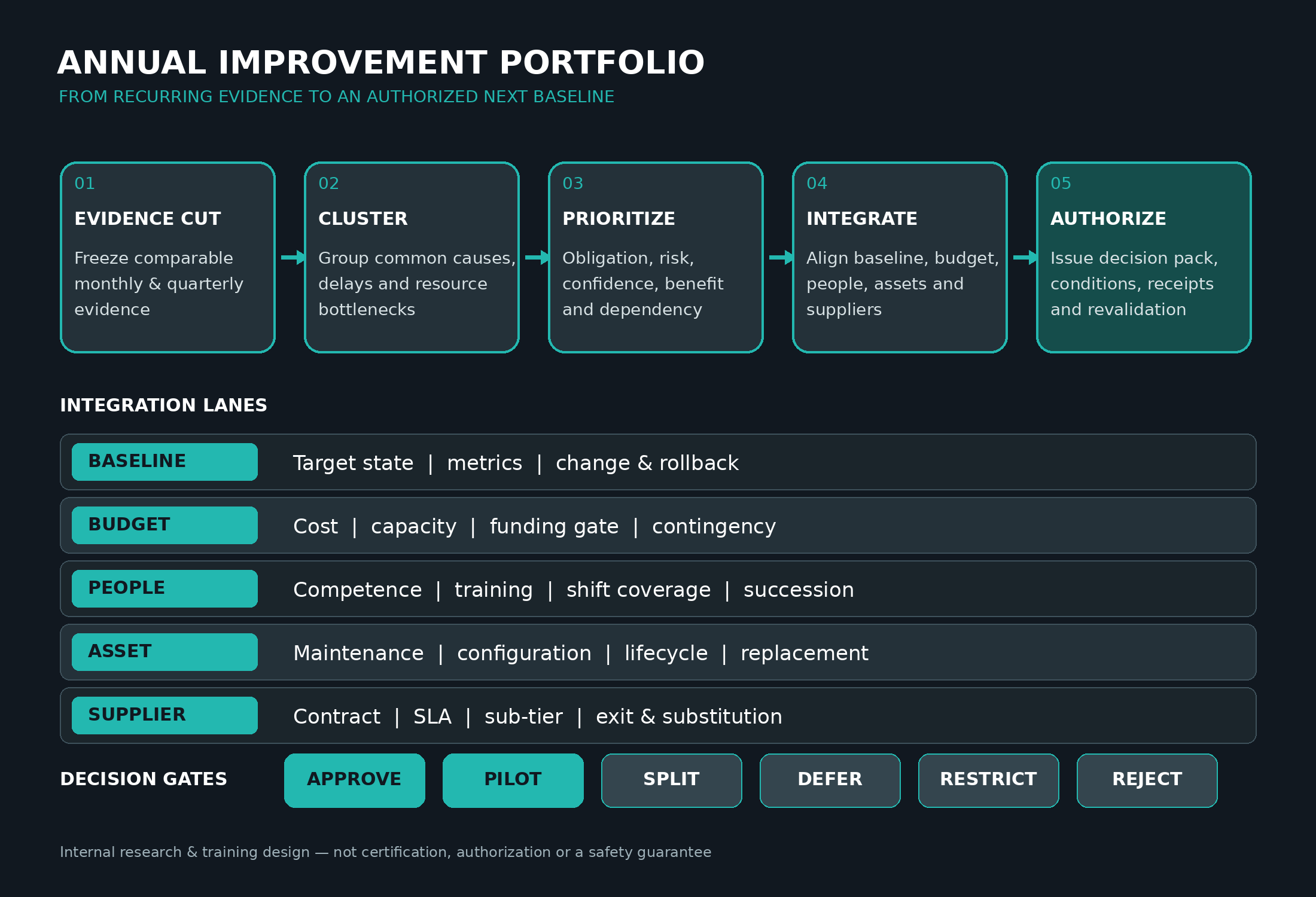Open the 04 INTEGRATE step card

tap(900, 257)
